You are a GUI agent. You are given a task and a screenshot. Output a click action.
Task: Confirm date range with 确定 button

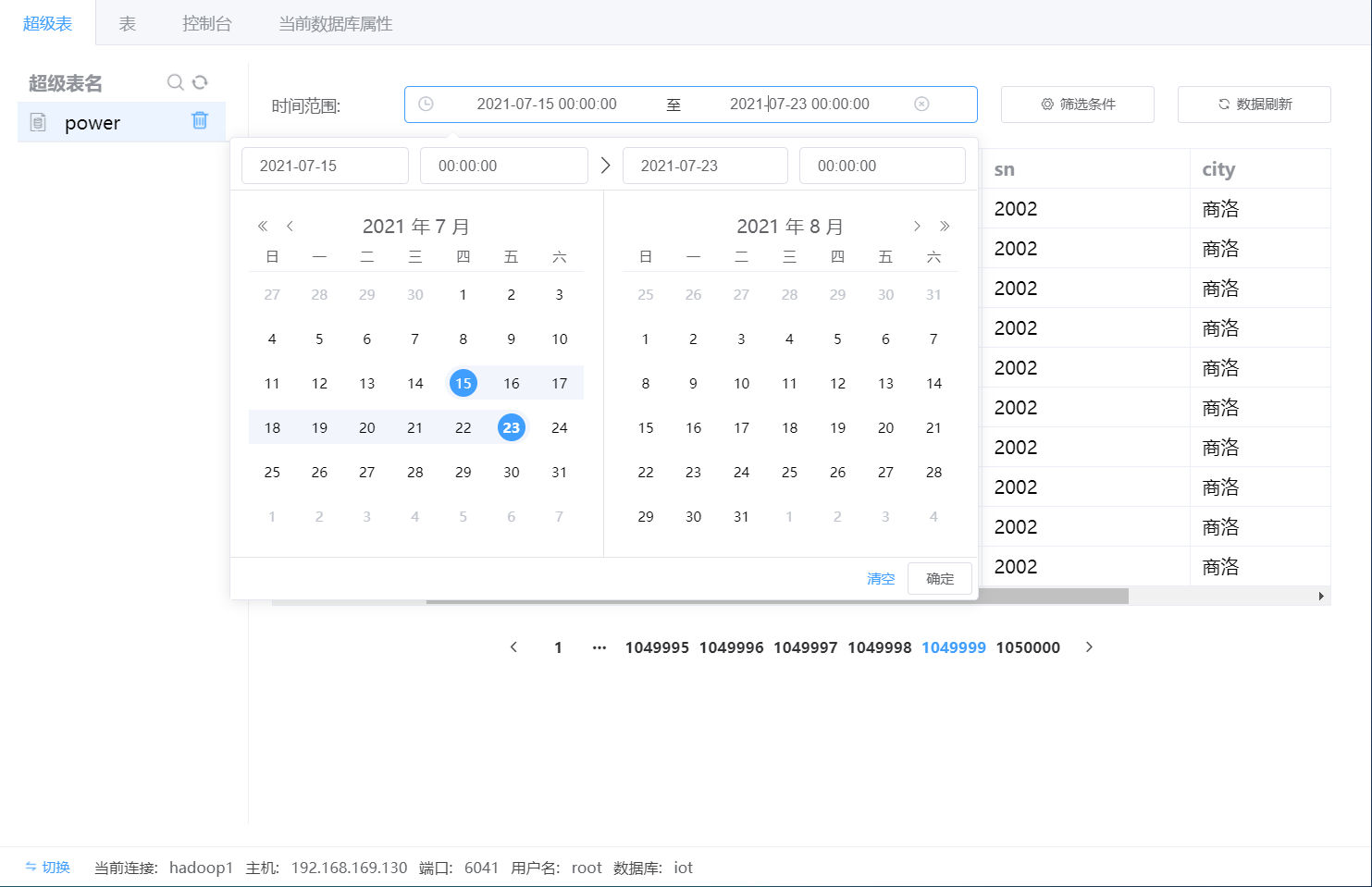940,579
